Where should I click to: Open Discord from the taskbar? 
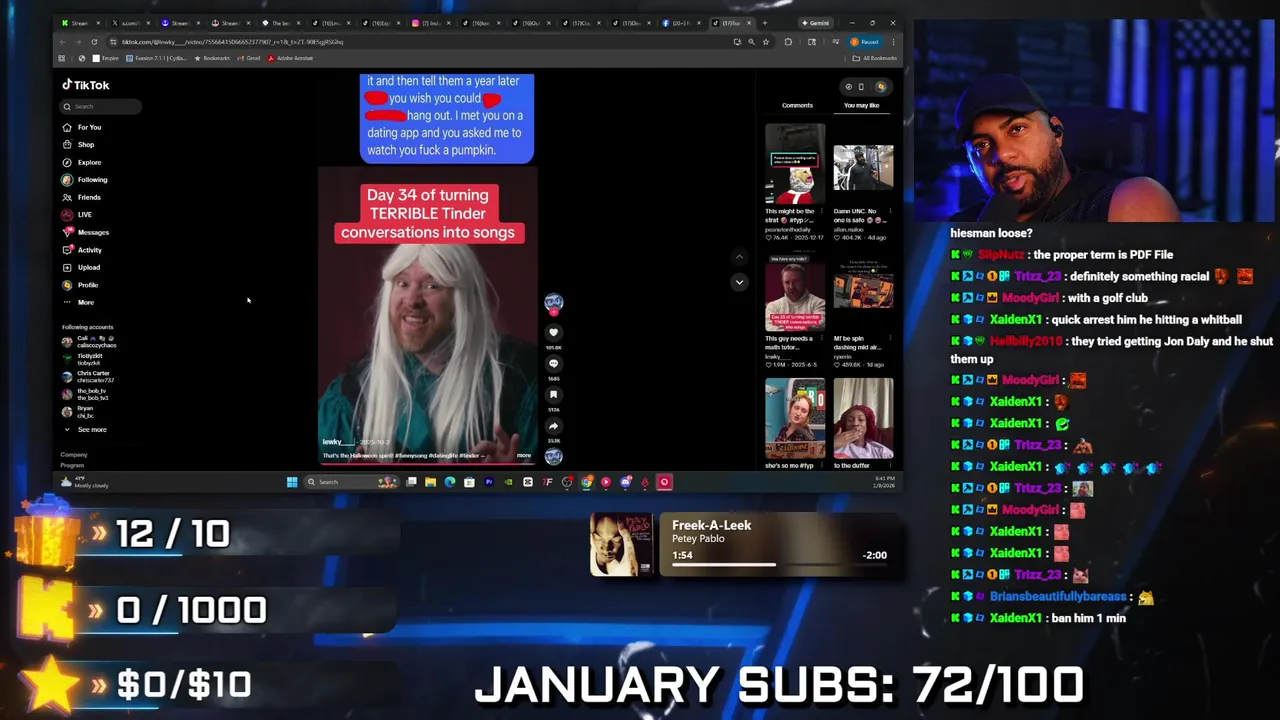tap(626, 482)
